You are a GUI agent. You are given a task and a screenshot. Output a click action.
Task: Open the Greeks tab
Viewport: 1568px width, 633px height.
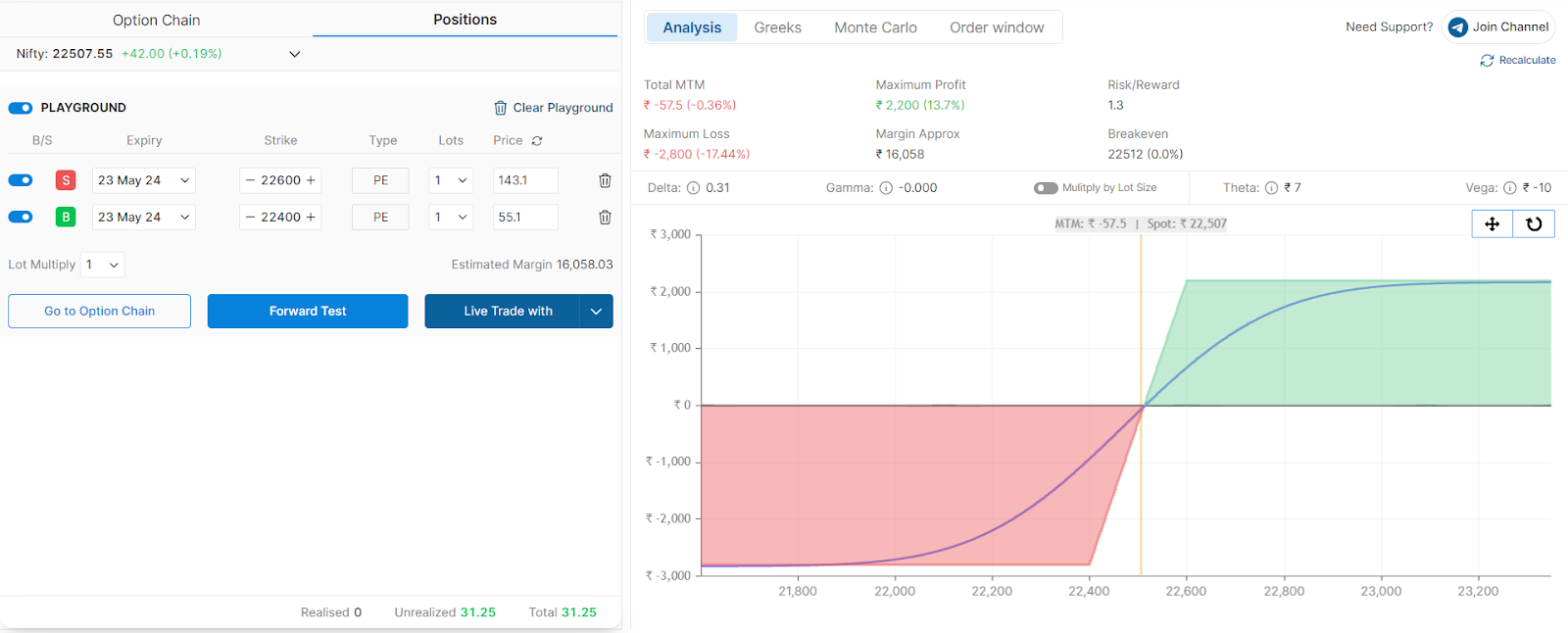(778, 27)
